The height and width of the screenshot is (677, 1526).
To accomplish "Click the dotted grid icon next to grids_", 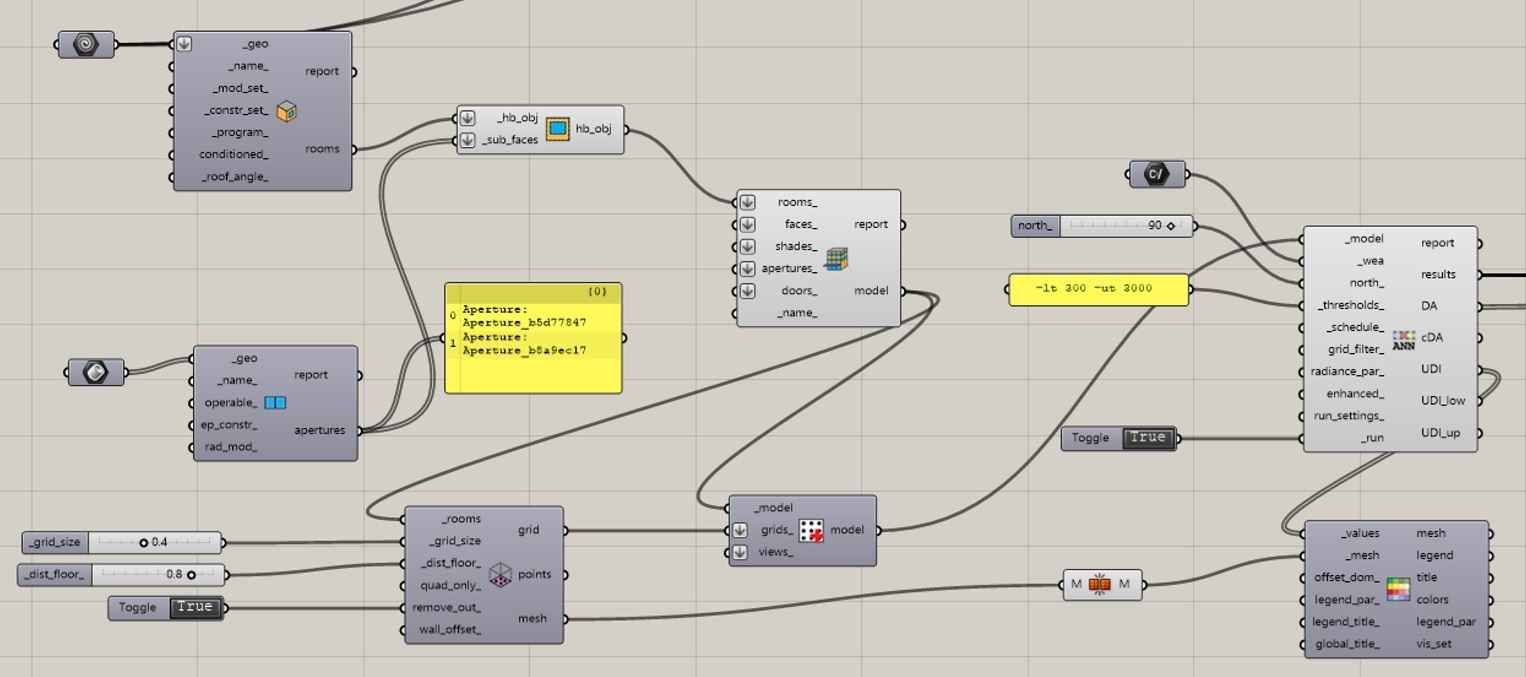I will coord(811,530).
